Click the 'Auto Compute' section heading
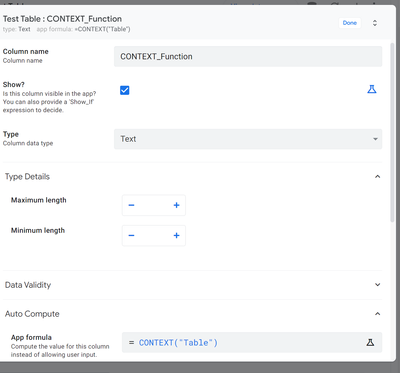Viewport: 400px width, 373px height. (x=32, y=314)
